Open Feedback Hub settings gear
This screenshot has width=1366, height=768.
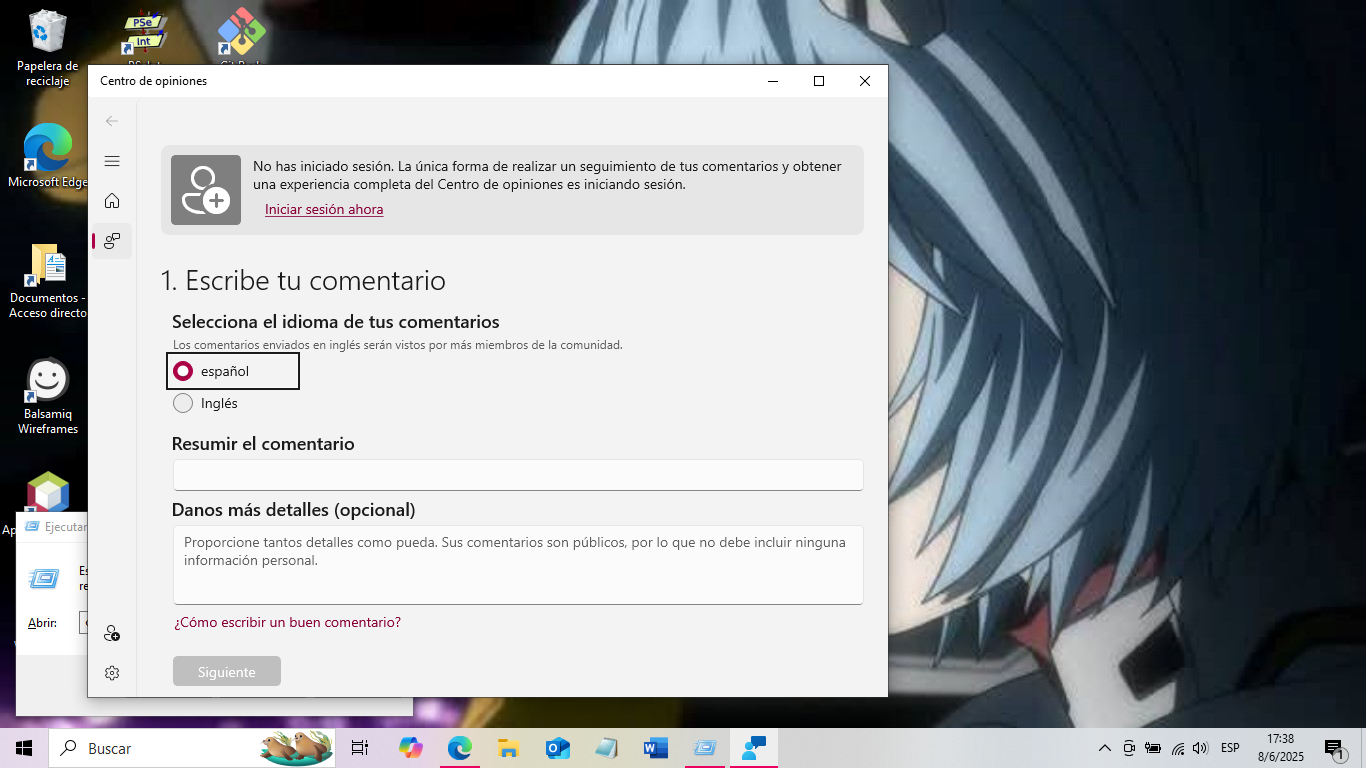tap(112, 673)
